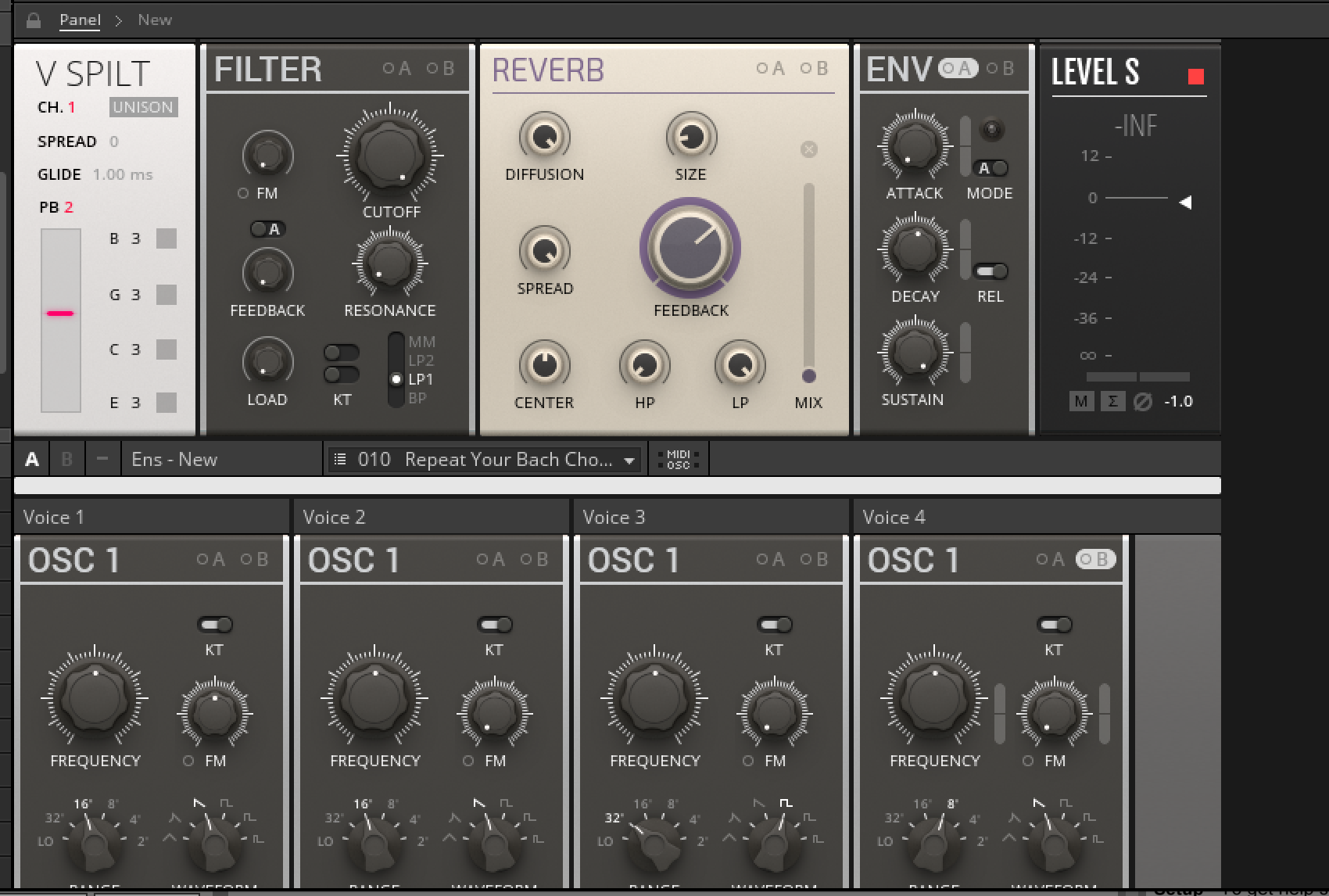Image resolution: width=1329 pixels, height=896 pixels.
Task: Click the FILTER RESONANCE knob
Action: (x=389, y=263)
